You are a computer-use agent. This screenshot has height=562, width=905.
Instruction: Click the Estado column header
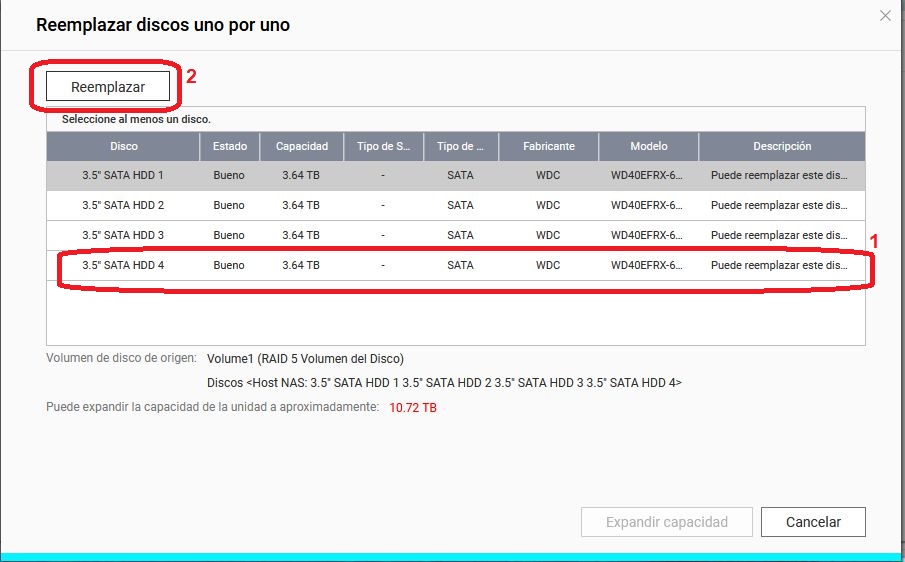[x=229, y=146]
